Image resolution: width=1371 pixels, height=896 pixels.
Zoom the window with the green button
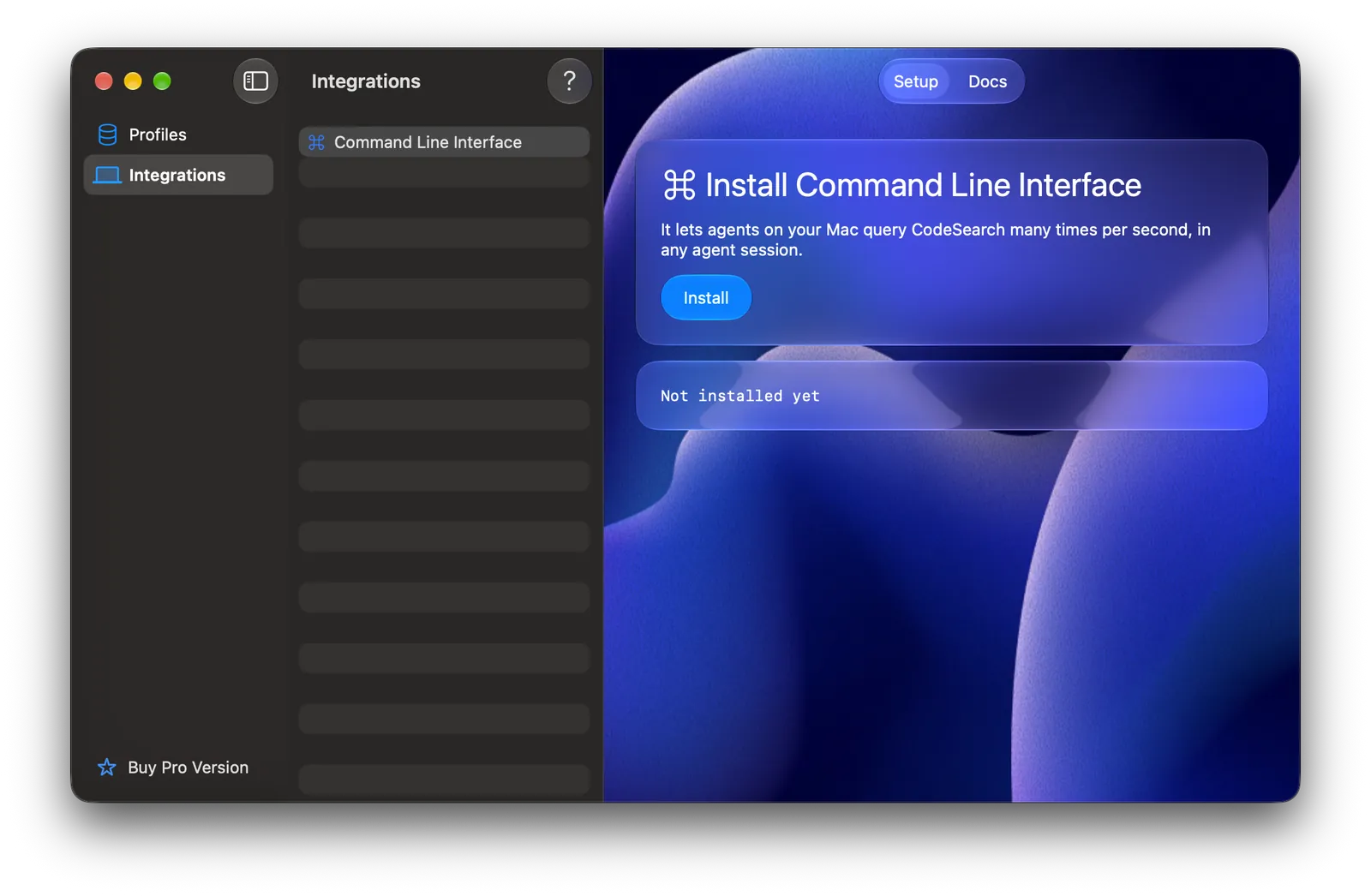[x=162, y=81]
